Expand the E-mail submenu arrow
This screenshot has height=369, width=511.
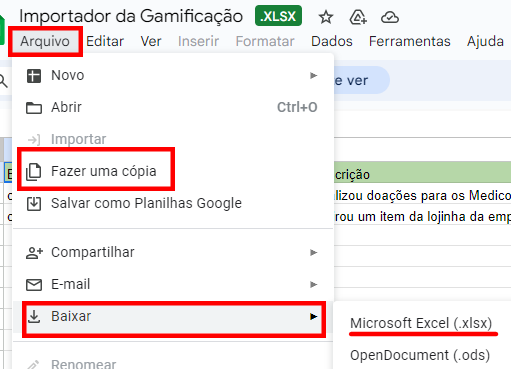point(313,285)
